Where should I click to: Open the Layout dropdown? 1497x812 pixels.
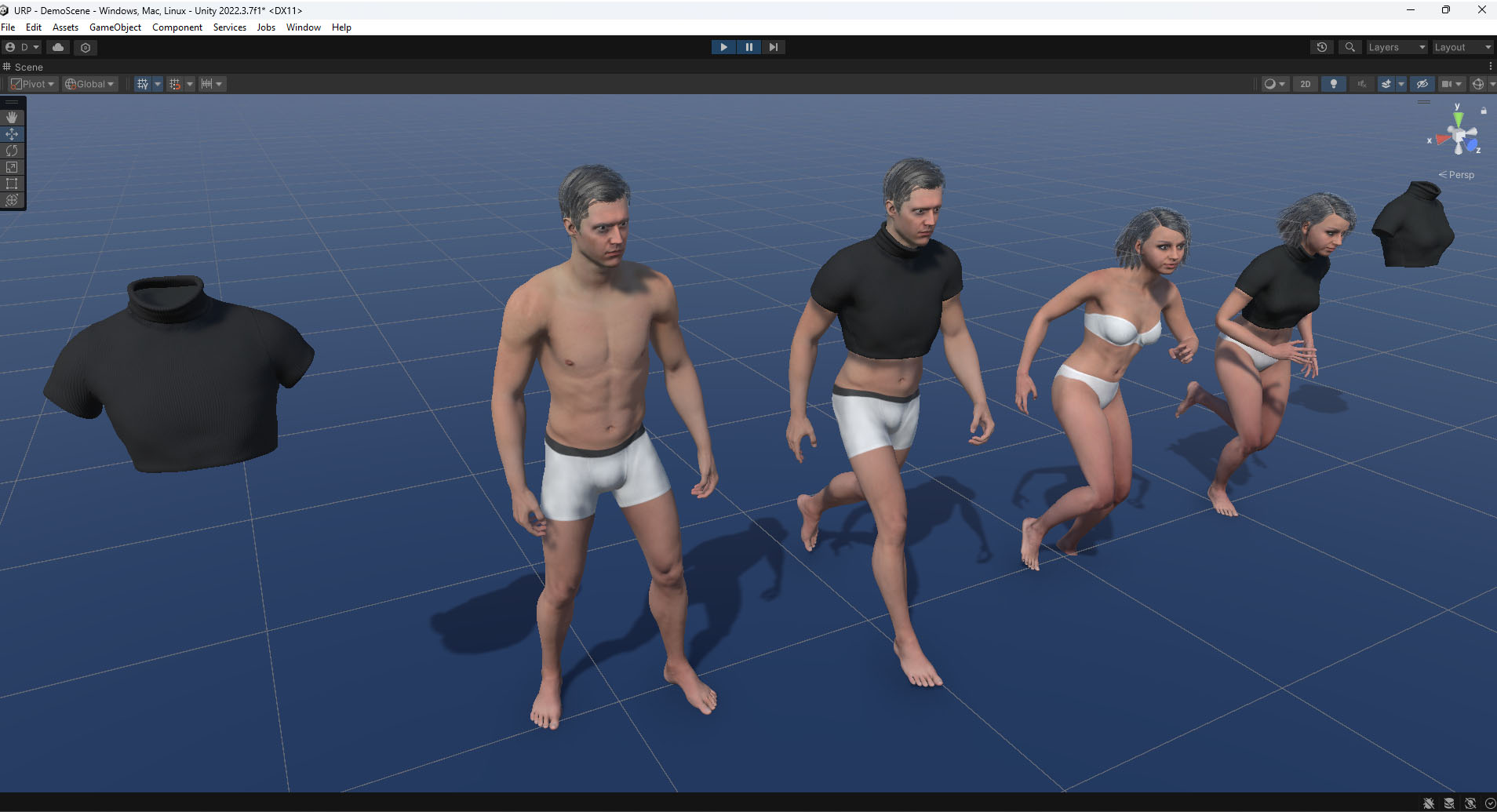click(x=1461, y=47)
